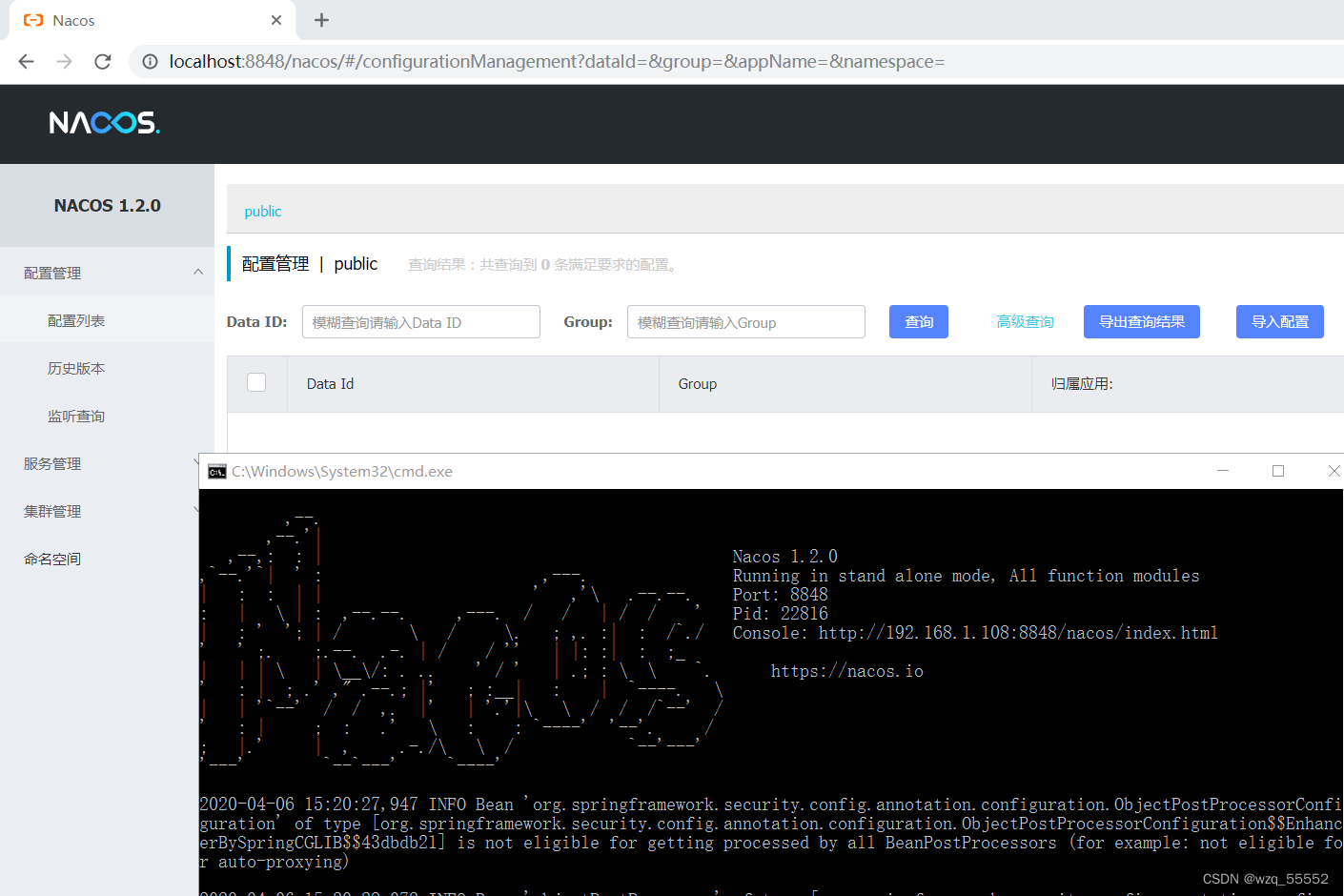Click 导入配置 import button

pos(1280,322)
